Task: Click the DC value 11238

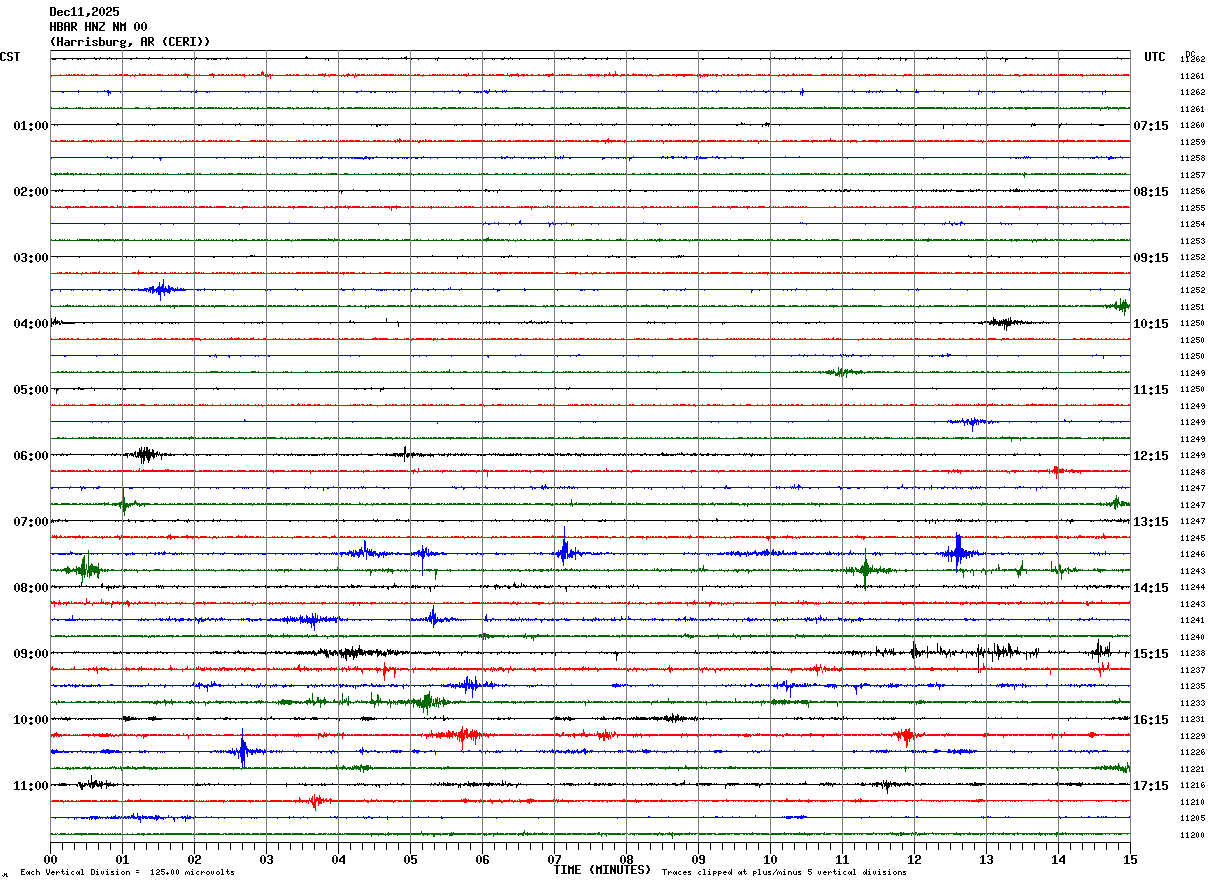Action: click(1192, 654)
